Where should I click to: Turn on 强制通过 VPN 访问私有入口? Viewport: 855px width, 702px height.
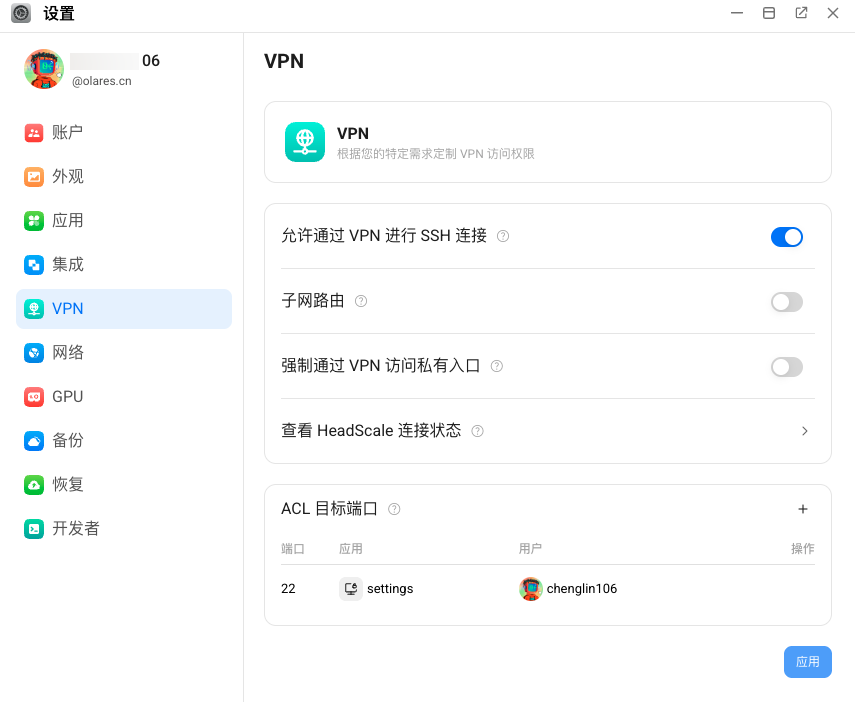[787, 367]
